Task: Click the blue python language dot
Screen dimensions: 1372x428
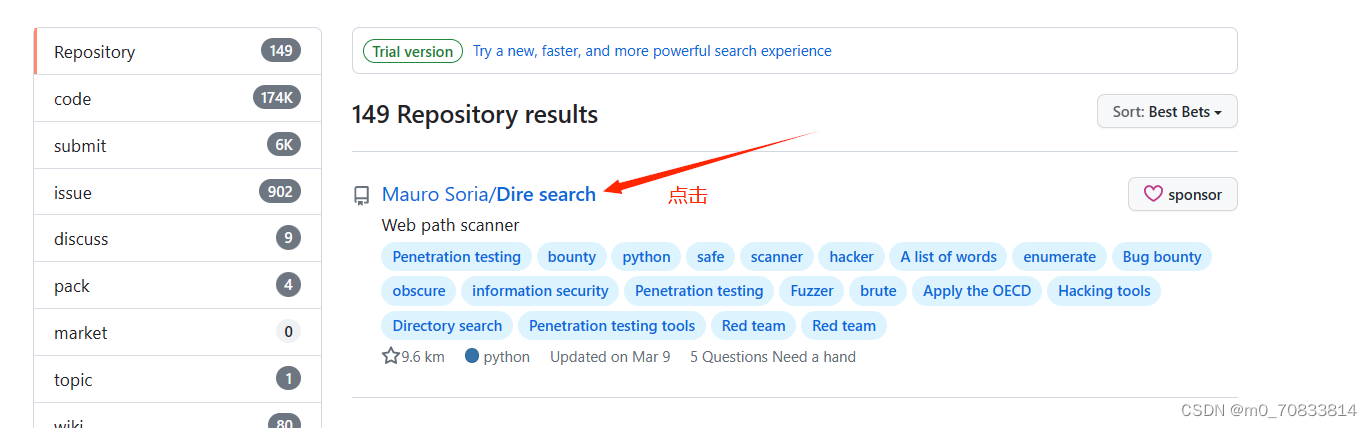Action: point(472,355)
